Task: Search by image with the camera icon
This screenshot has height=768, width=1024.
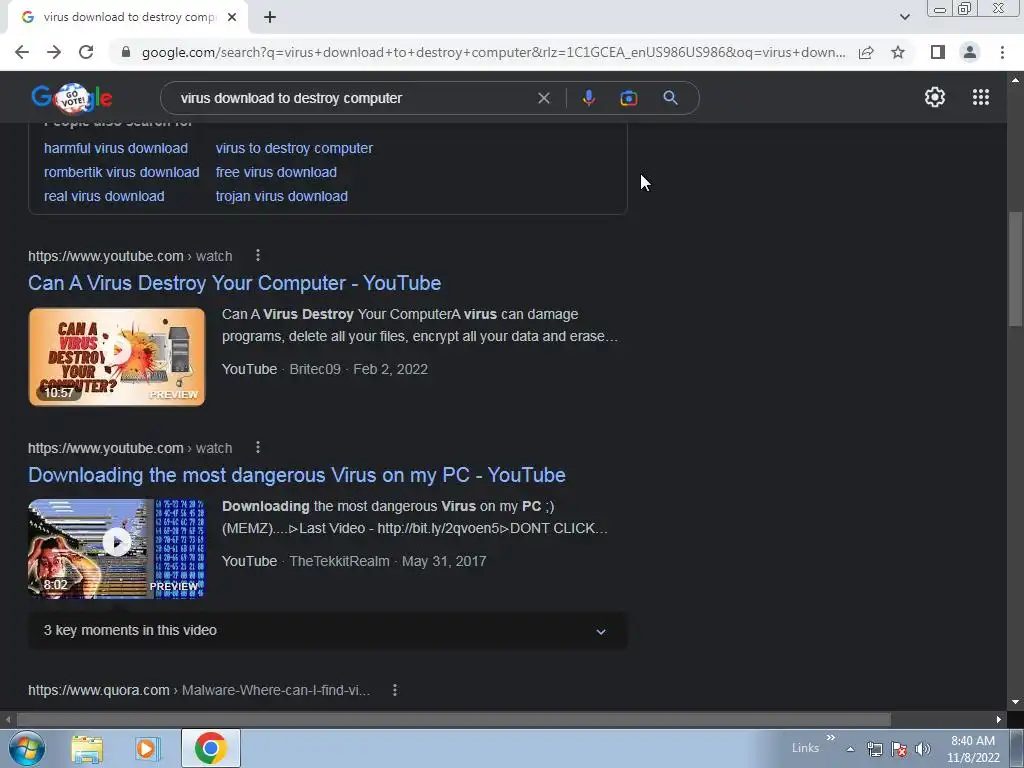Action: click(628, 98)
